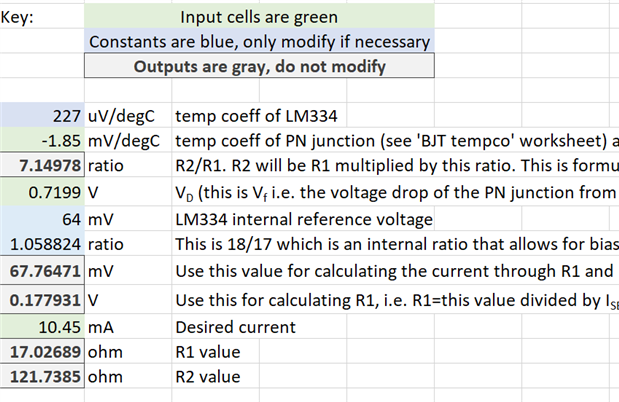The width and height of the screenshot is (619, 402).
Task: Click the 10.45 mA desired current cell
Action: (x=42, y=327)
